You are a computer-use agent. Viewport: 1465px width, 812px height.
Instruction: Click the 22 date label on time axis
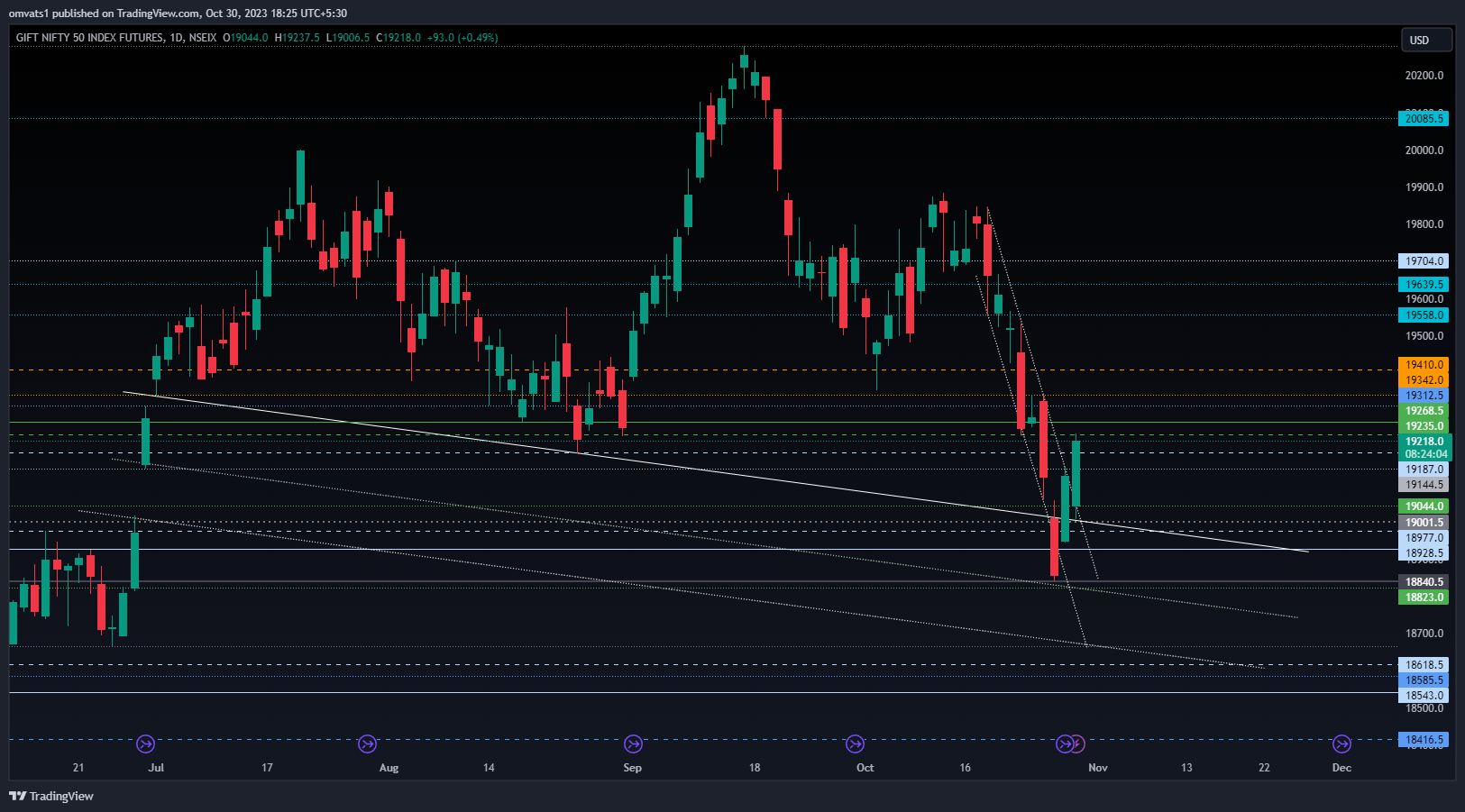[x=1264, y=768]
